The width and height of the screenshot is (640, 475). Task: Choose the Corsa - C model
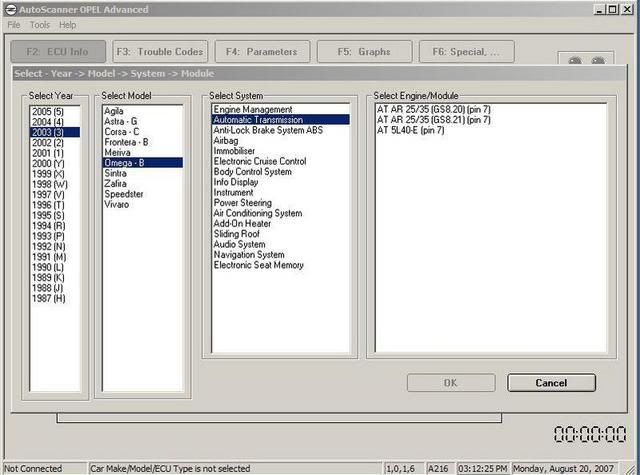tap(142, 132)
